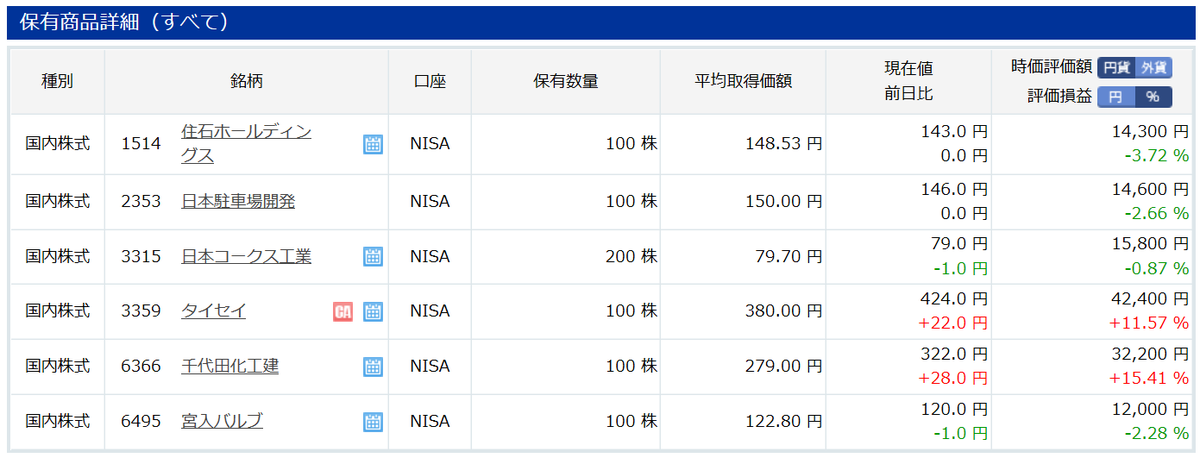This screenshot has width=1200, height=458.
Task: Click the 銘柄 column header
Action: (x=246, y=82)
